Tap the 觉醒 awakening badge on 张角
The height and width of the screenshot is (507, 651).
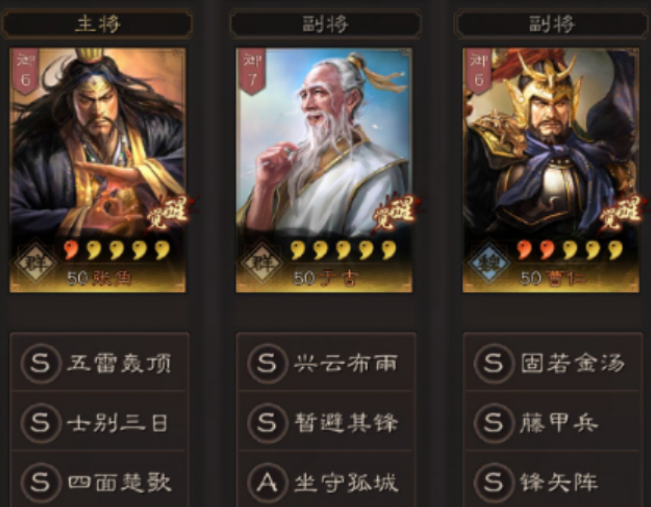click(169, 213)
